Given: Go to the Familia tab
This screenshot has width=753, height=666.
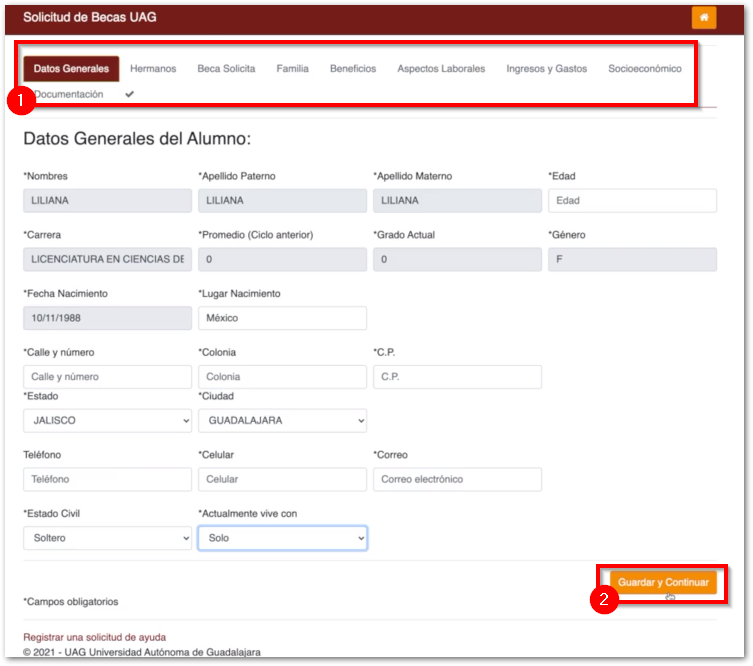Looking at the screenshot, I should tap(292, 69).
